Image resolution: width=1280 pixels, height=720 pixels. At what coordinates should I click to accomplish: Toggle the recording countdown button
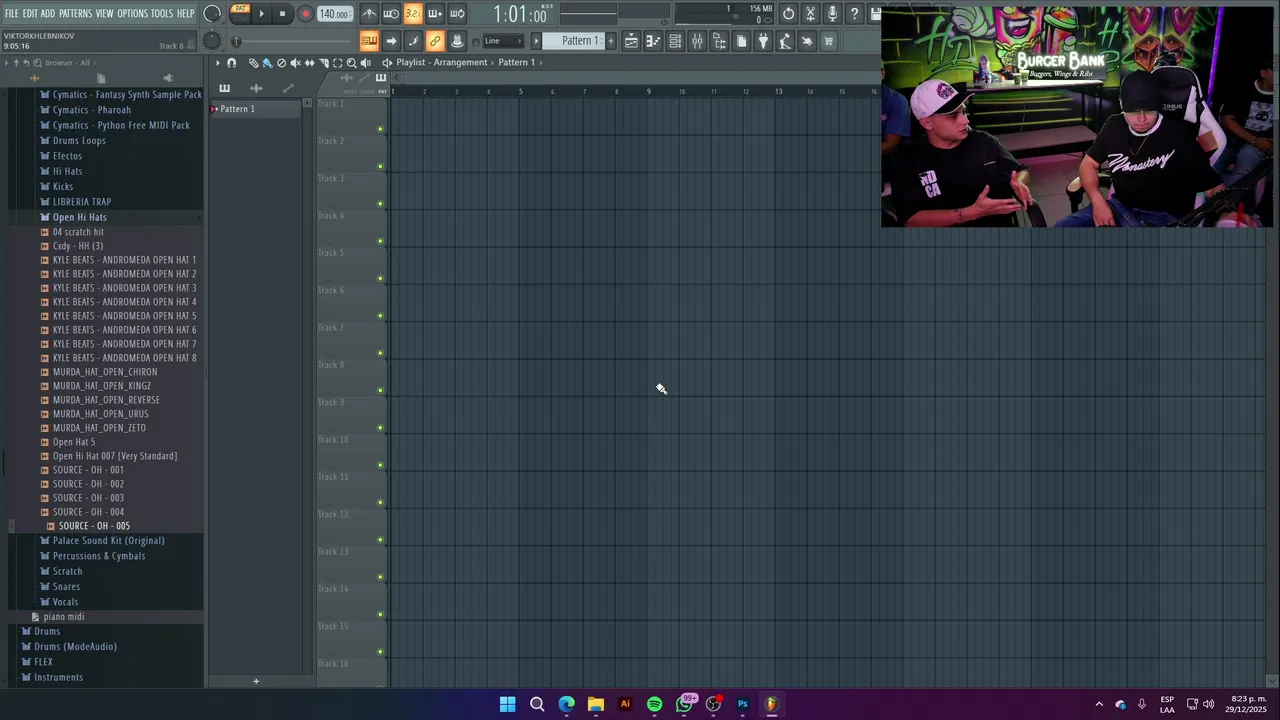(413, 14)
